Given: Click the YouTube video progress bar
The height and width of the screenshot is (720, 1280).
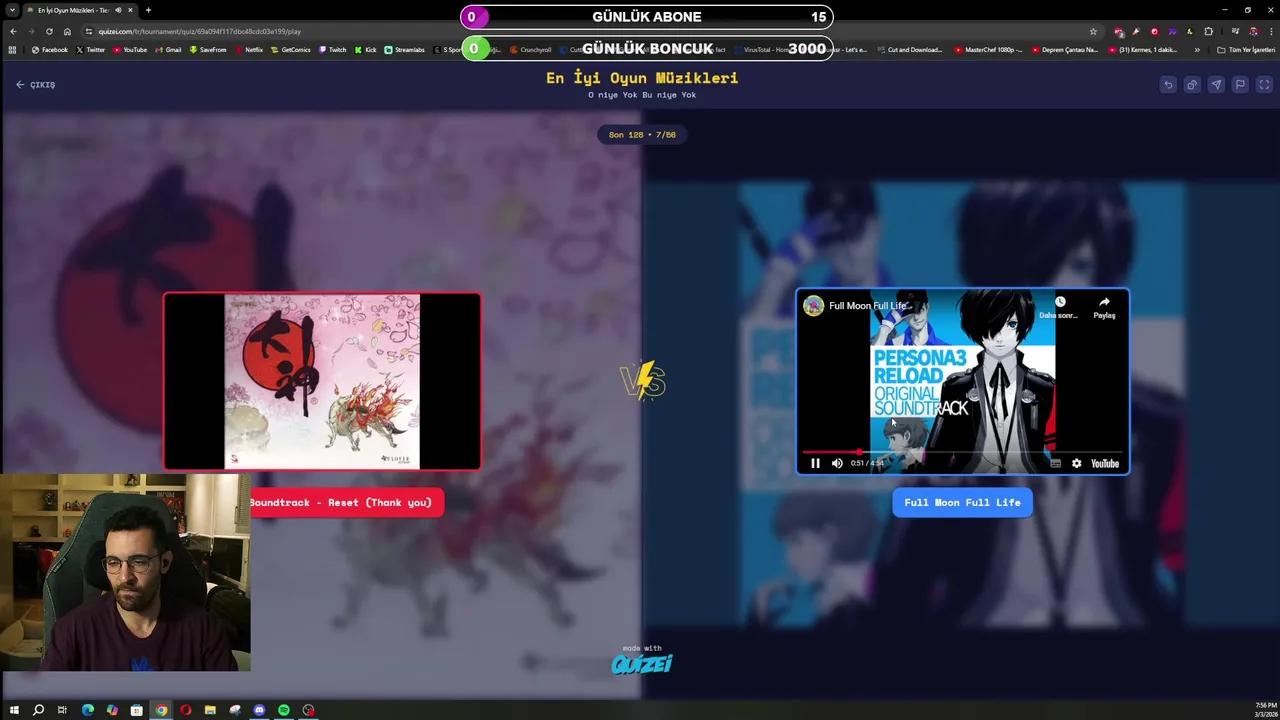Looking at the screenshot, I should [962, 452].
